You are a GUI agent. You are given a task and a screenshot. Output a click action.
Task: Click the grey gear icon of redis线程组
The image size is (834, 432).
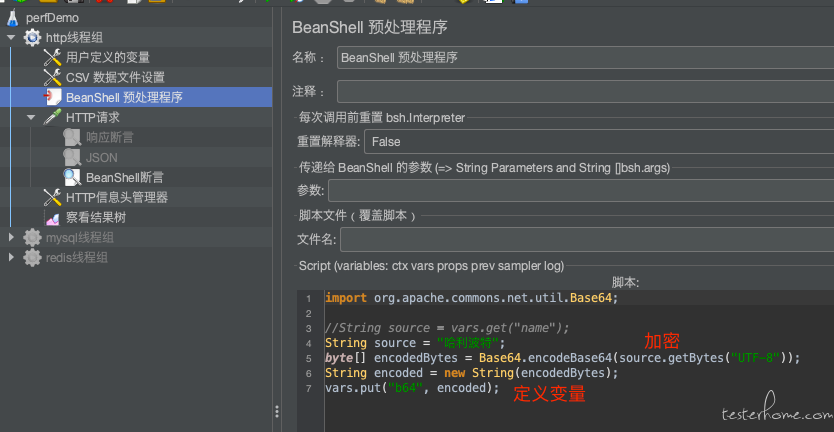point(33,258)
